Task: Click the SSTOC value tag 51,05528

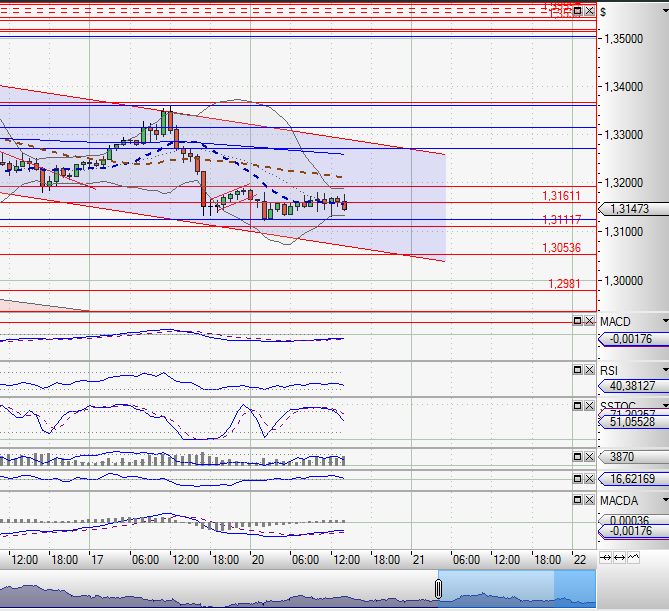Action: tap(633, 422)
